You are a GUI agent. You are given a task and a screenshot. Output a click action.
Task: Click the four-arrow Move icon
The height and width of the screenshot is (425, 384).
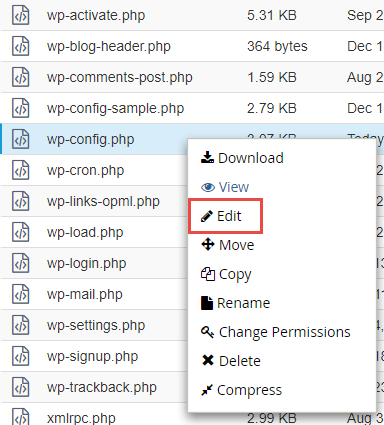[208, 244]
